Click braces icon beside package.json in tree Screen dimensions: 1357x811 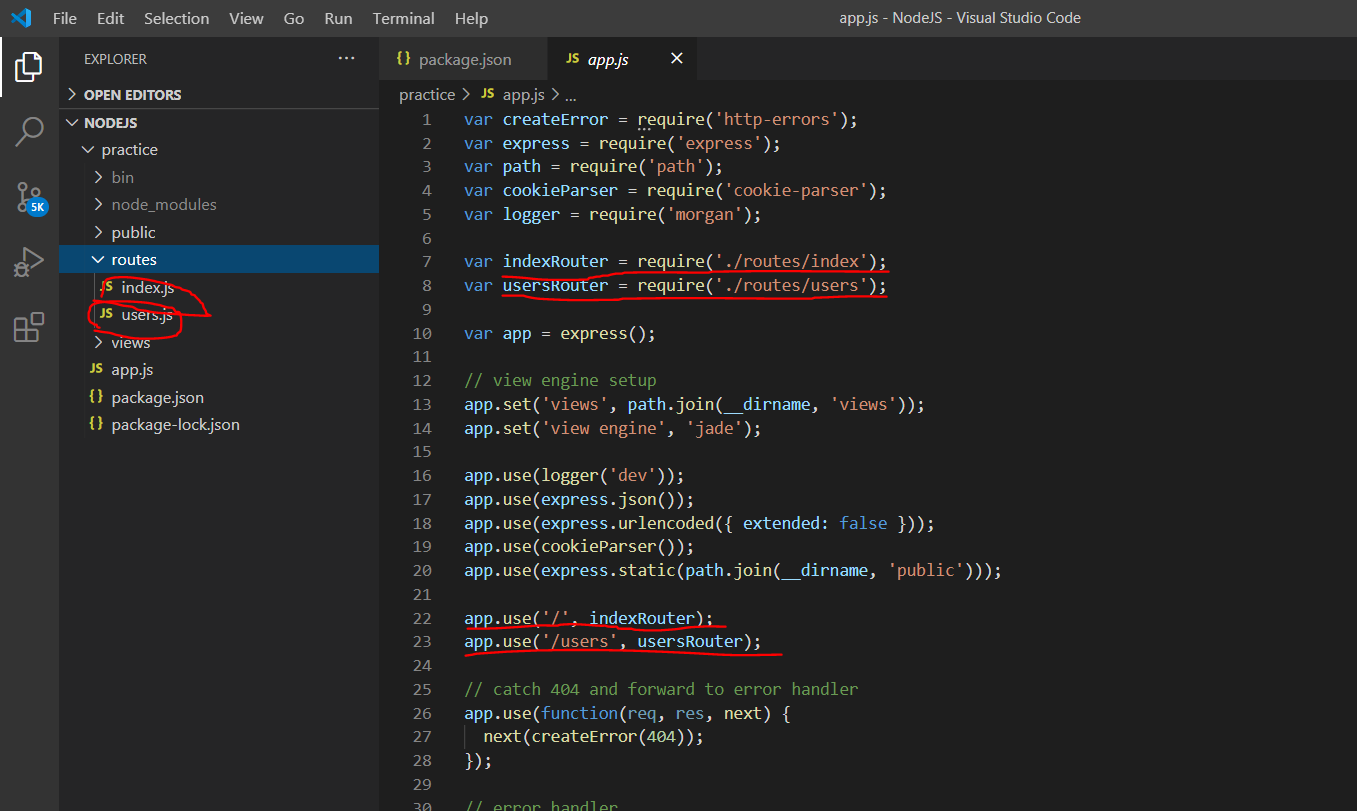[x=96, y=397]
